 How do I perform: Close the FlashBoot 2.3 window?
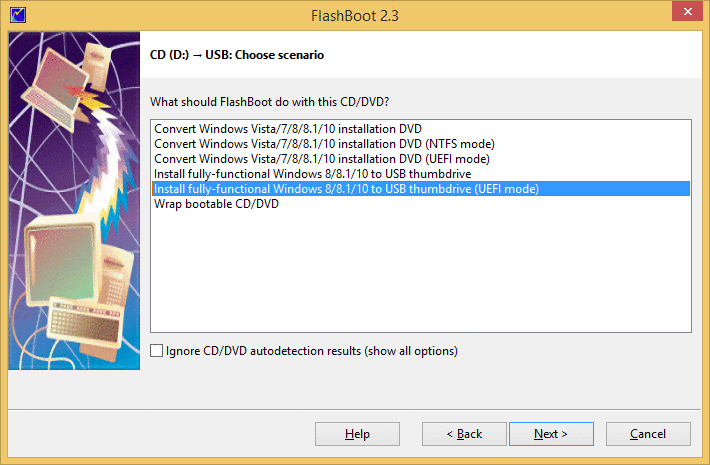687,11
